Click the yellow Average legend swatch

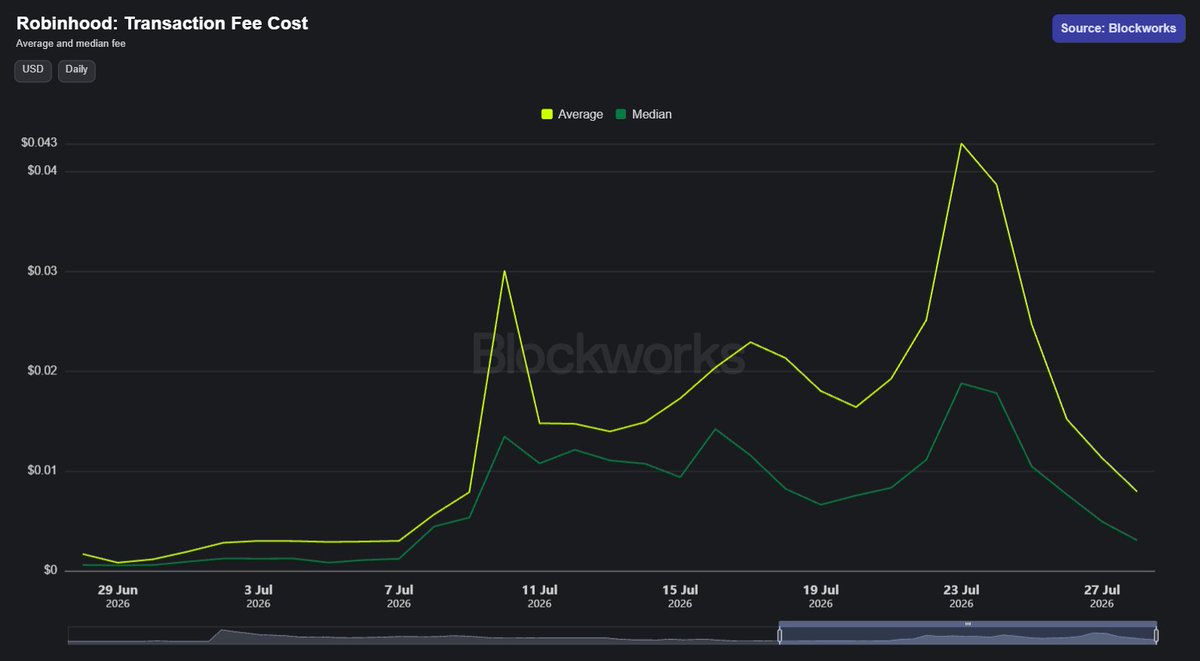(x=547, y=114)
